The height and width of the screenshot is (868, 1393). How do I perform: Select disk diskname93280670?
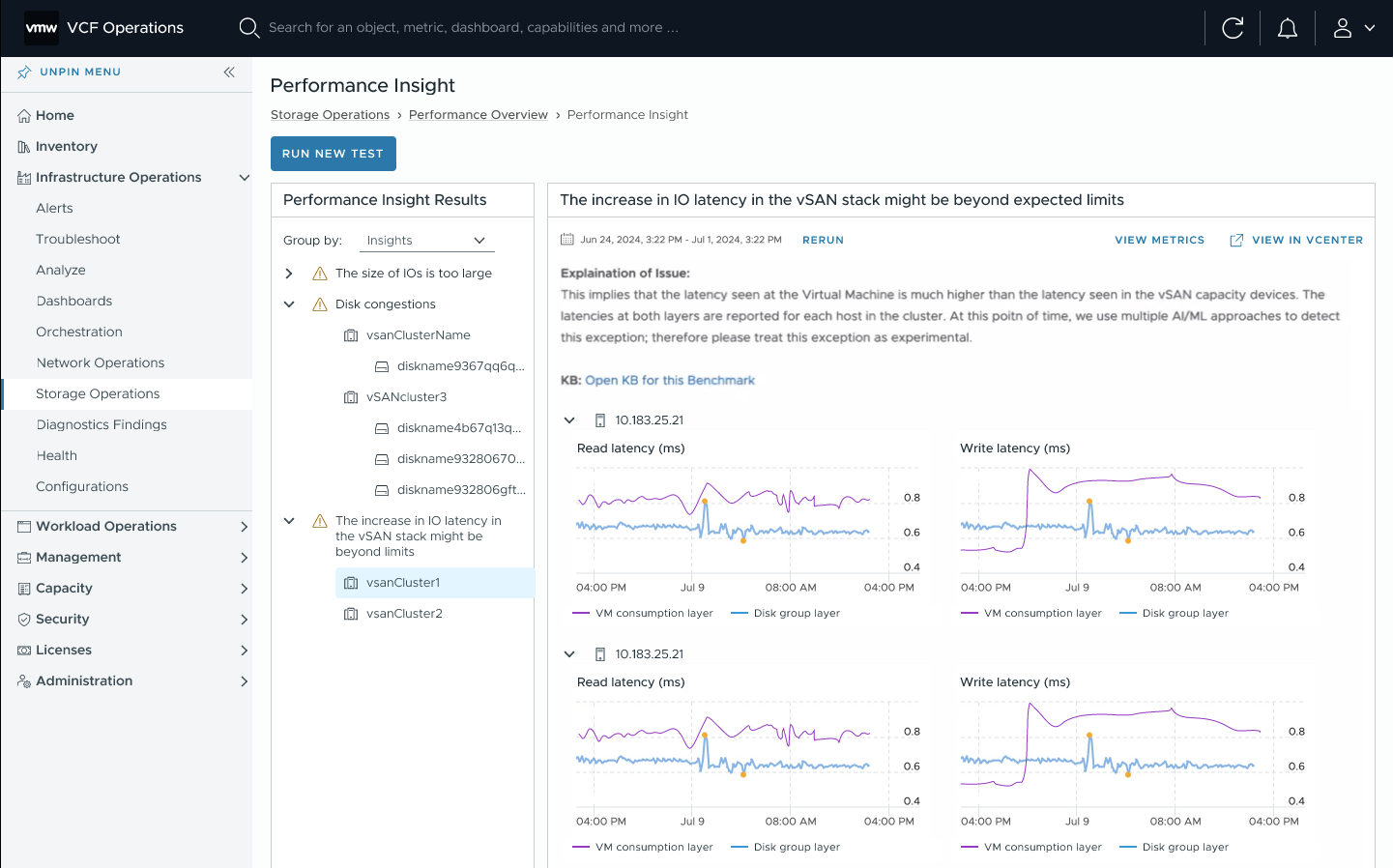[461, 459]
